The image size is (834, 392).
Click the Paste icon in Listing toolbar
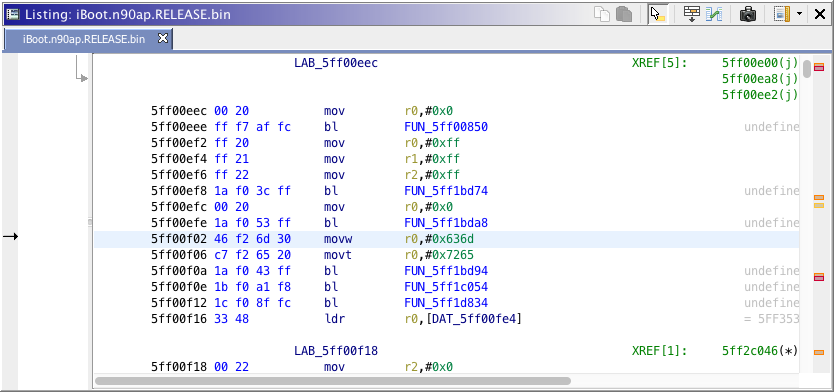(623, 14)
